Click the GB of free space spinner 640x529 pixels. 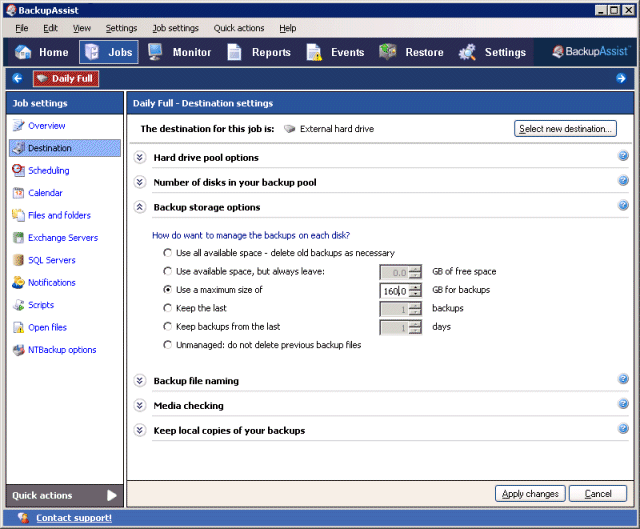416,272
